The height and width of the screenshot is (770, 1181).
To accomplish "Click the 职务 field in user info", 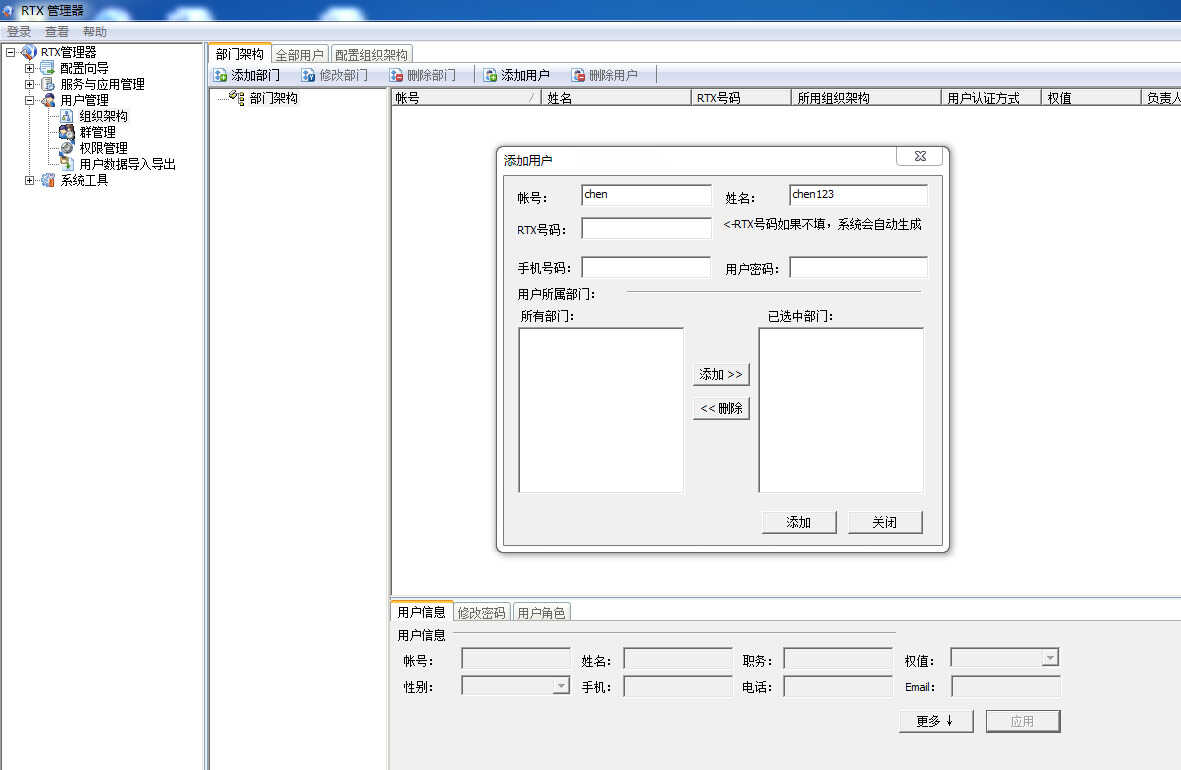I will (x=838, y=659).
